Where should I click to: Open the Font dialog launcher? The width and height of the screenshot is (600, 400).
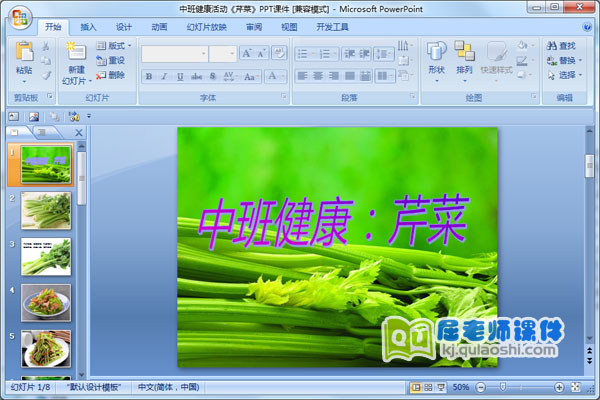click(284, 96)
